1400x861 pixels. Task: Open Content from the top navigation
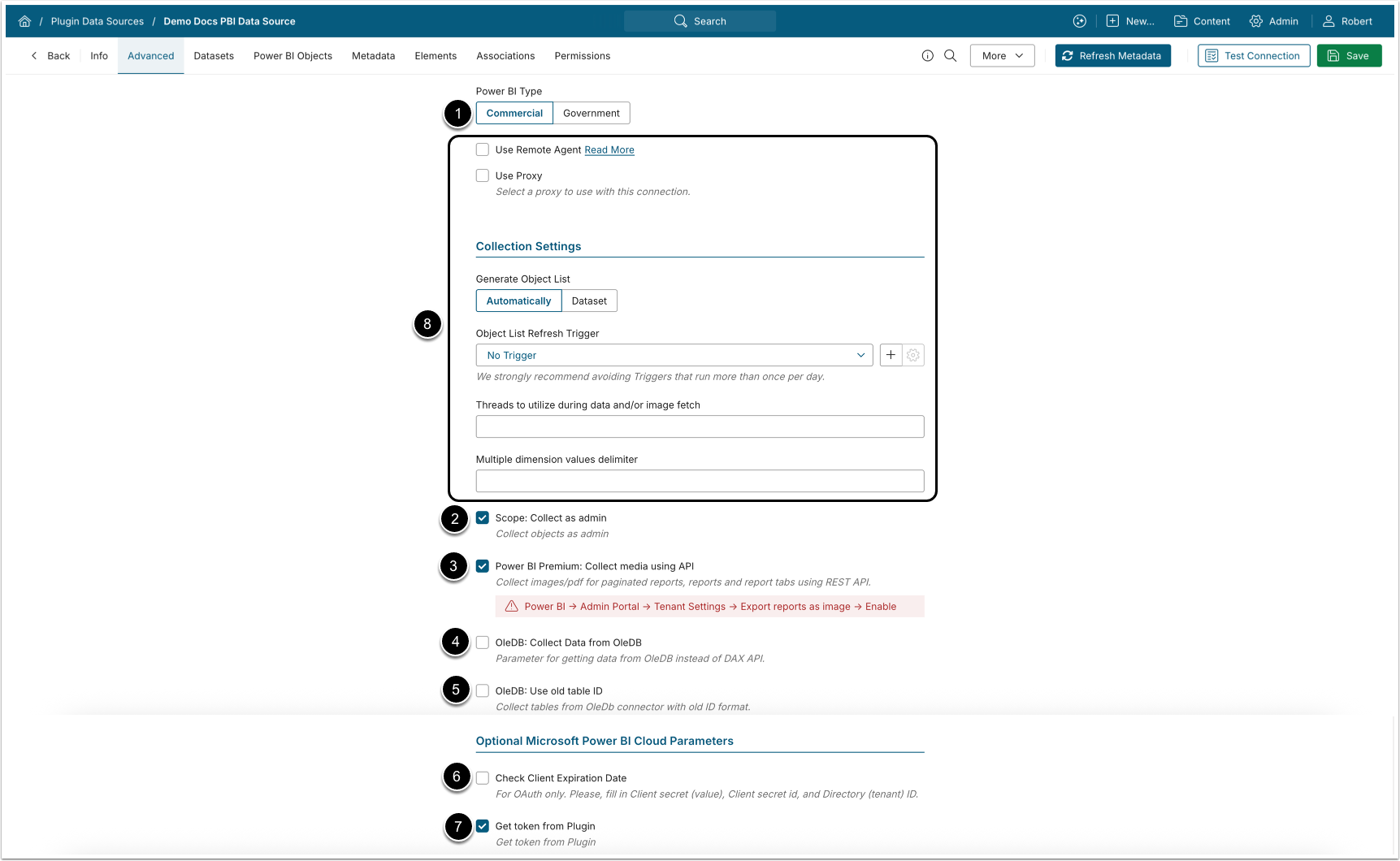1202,20
